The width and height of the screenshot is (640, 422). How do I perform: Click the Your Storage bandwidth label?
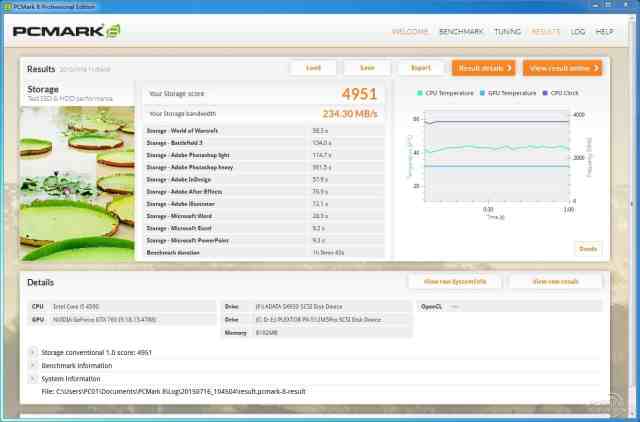(x=182, y=114)
